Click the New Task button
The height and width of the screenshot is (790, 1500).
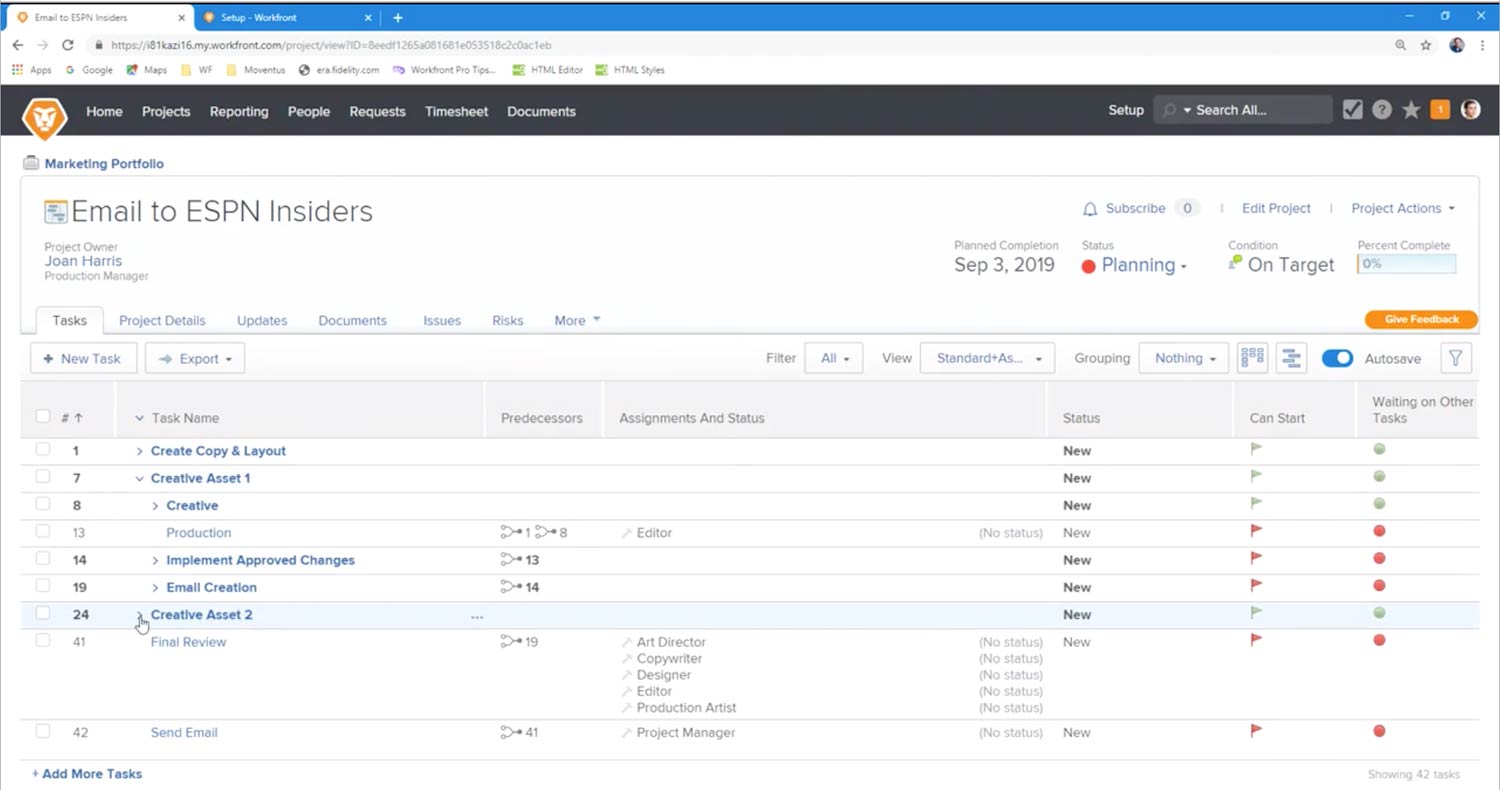[x=83, y=358]
